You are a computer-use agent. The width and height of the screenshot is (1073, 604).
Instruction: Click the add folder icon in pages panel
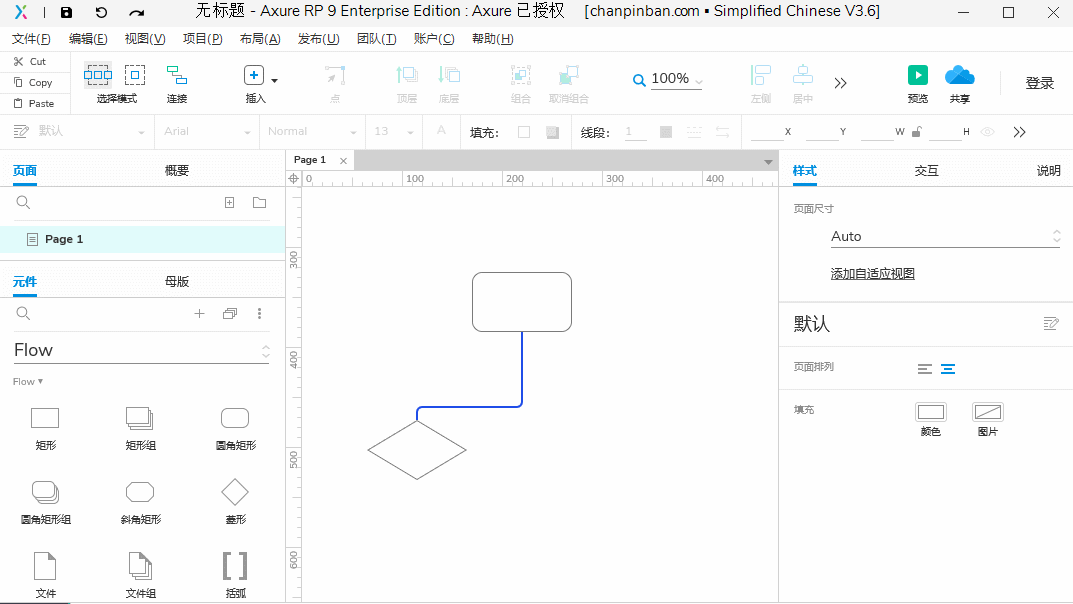pyautogui.click(x=259, y=203)
